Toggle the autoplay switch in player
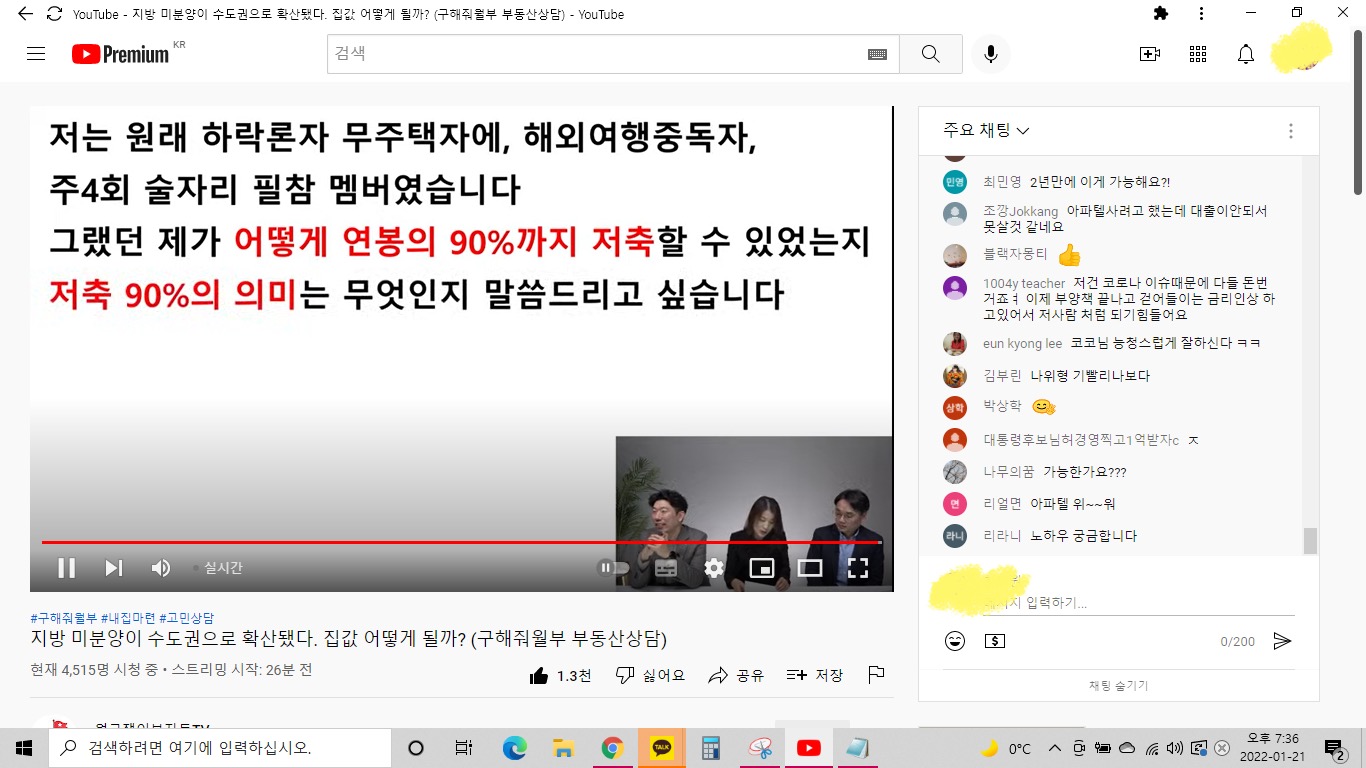 pyautogui.click(x=613, y=568)
